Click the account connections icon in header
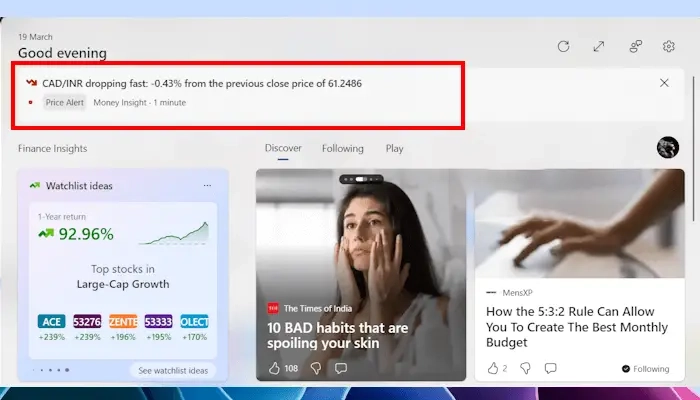This screenshot has height=400, width=700. tap(635, 47)
